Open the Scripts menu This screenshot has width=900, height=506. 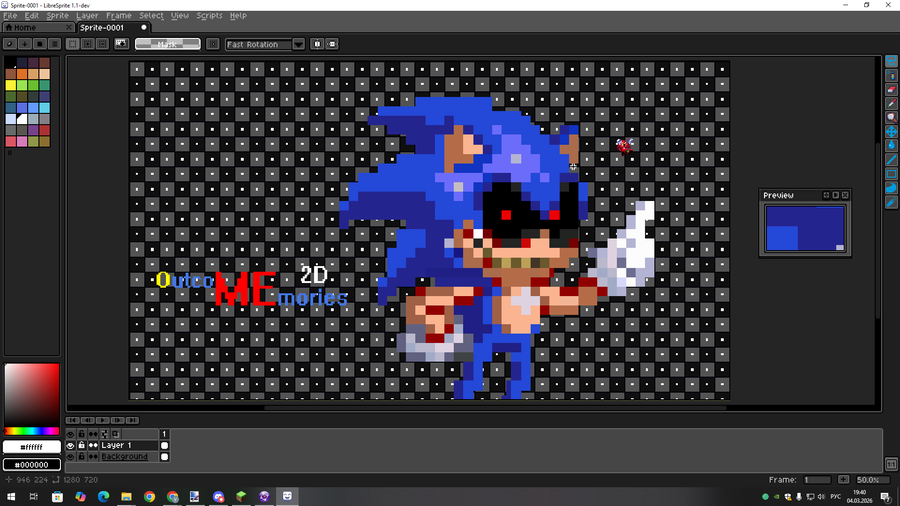point(210,15)
